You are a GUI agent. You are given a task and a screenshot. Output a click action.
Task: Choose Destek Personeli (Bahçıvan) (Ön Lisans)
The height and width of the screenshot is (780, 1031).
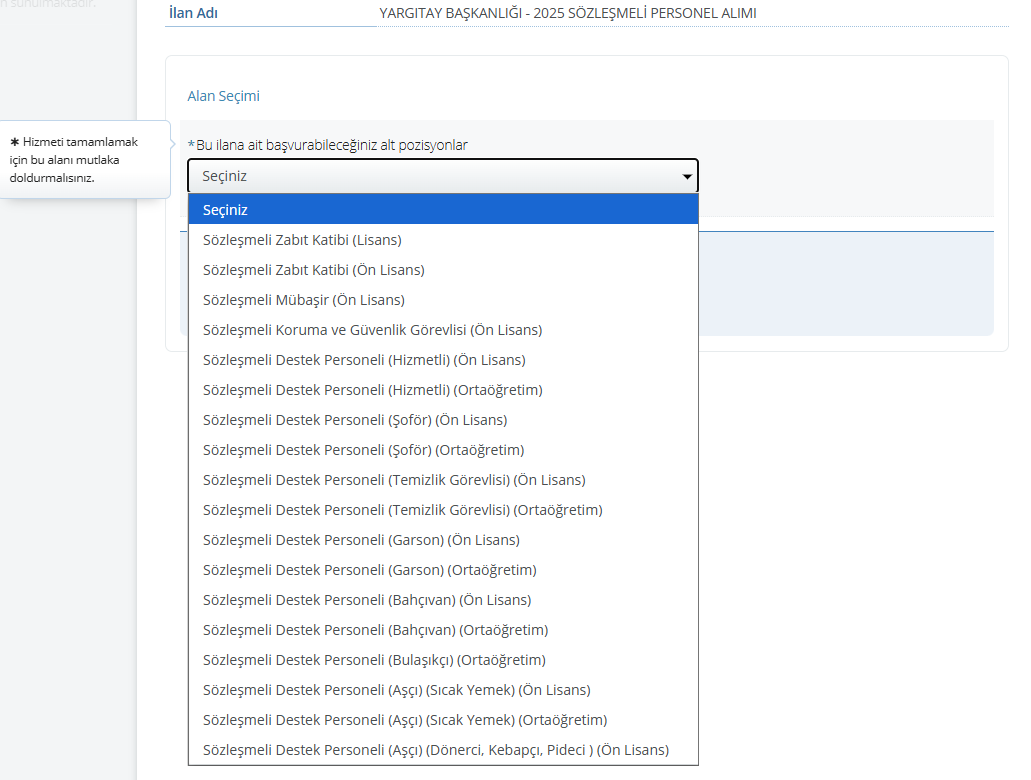coord(443,600)
